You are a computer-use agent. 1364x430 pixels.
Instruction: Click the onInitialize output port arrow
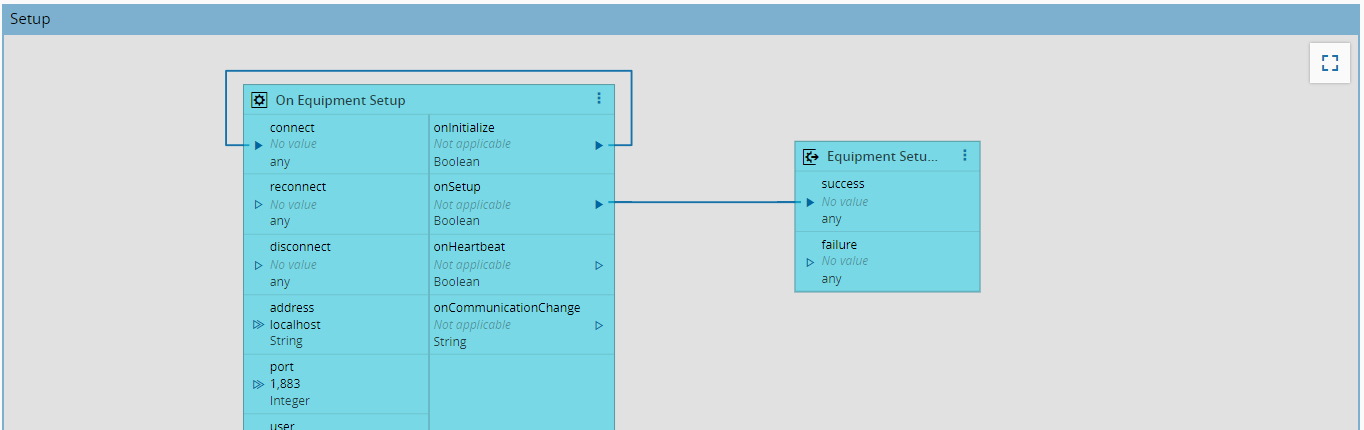click(x=599, y=145)
